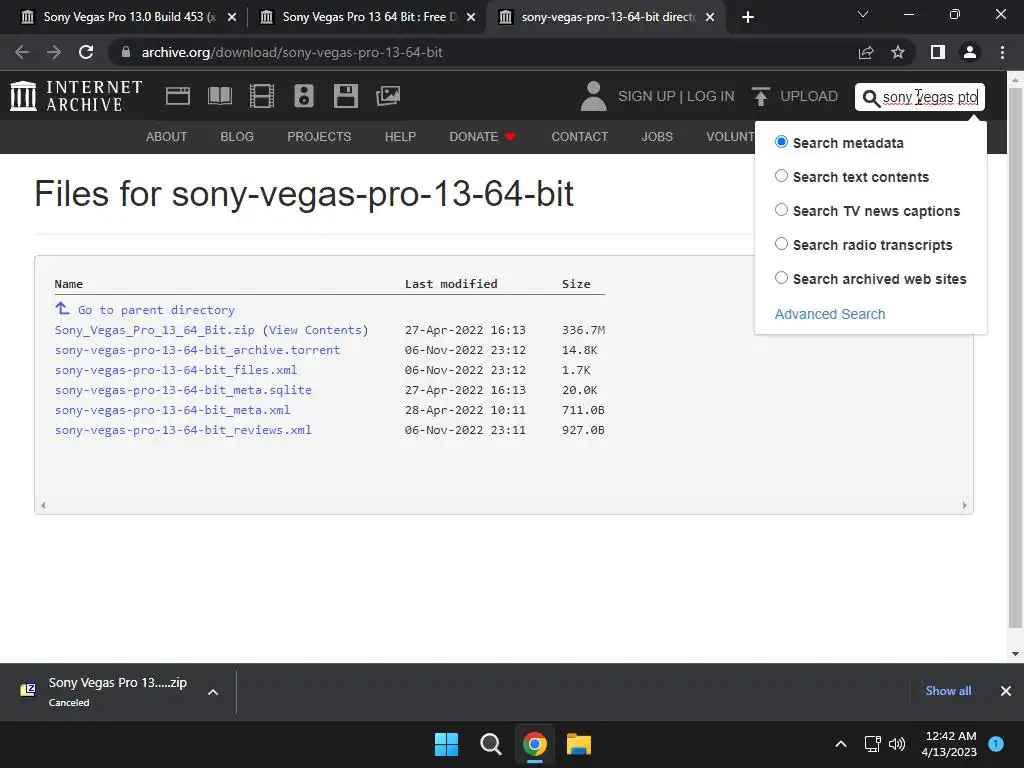Click the search magnifier icon in Archive

871,98
